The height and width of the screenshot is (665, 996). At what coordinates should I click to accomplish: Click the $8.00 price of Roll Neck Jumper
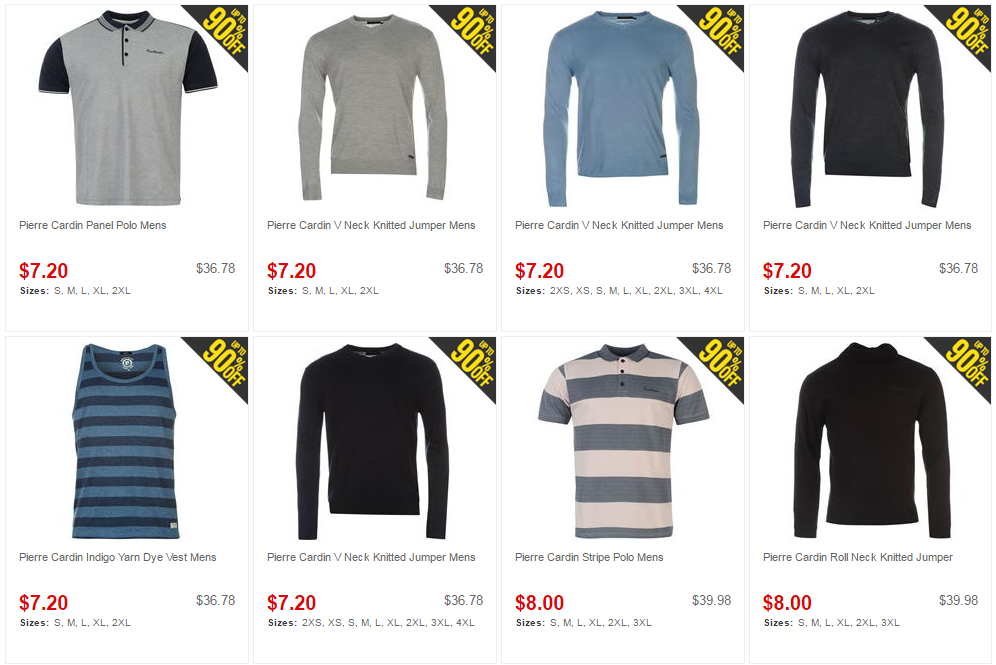(787, 602)
